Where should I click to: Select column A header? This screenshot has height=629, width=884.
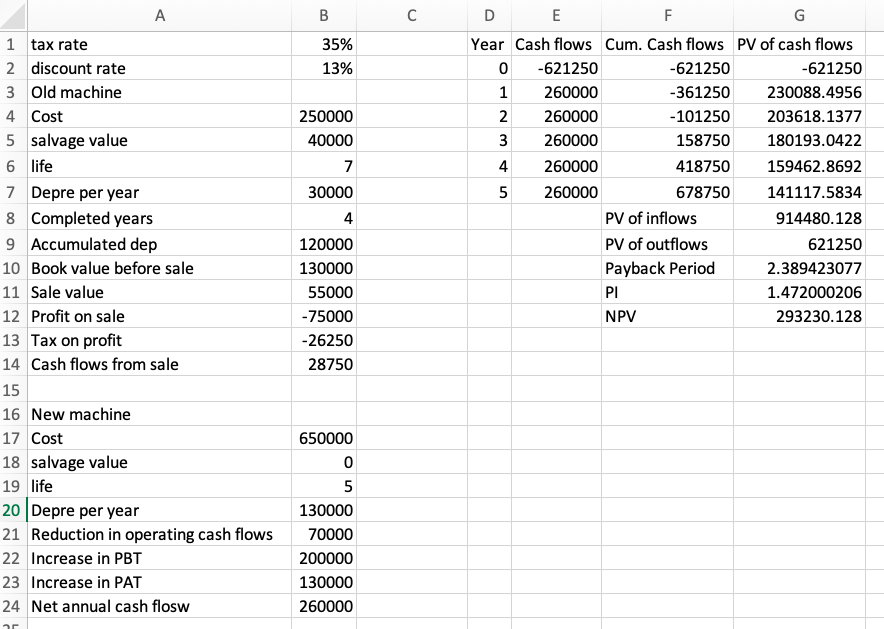click(159, 16)
